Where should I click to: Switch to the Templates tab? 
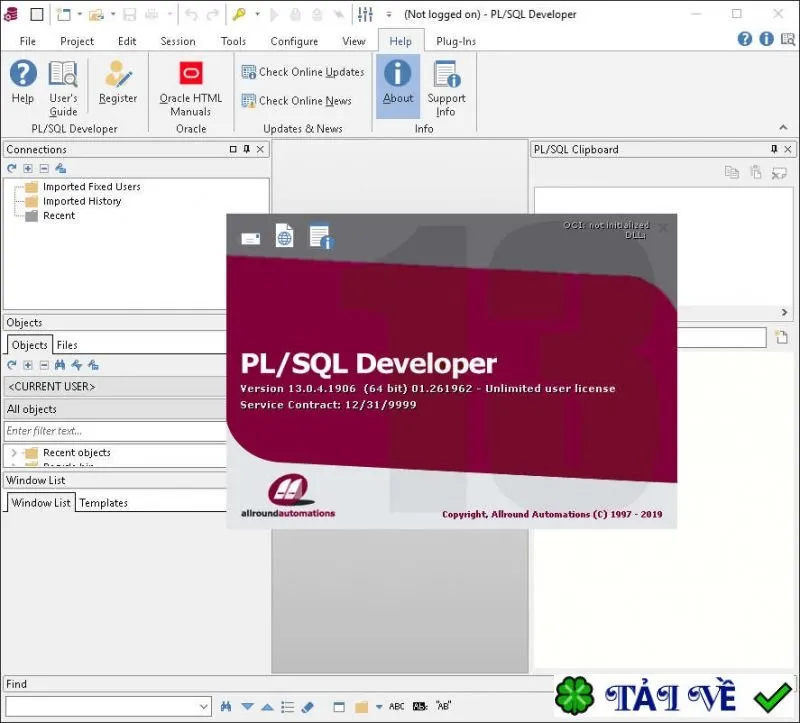point(104,503)
